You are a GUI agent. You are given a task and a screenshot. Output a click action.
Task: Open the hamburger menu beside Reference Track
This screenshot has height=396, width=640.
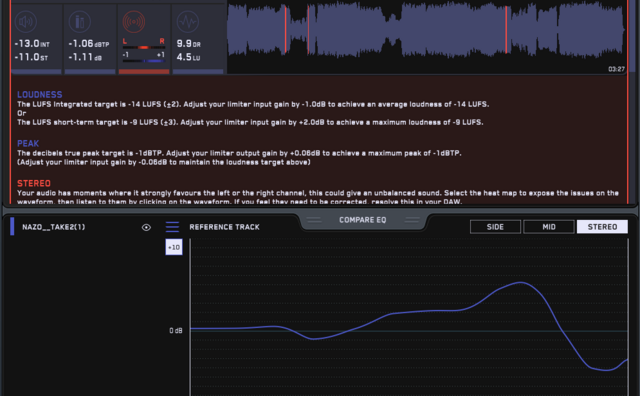(x=172, y=227)
